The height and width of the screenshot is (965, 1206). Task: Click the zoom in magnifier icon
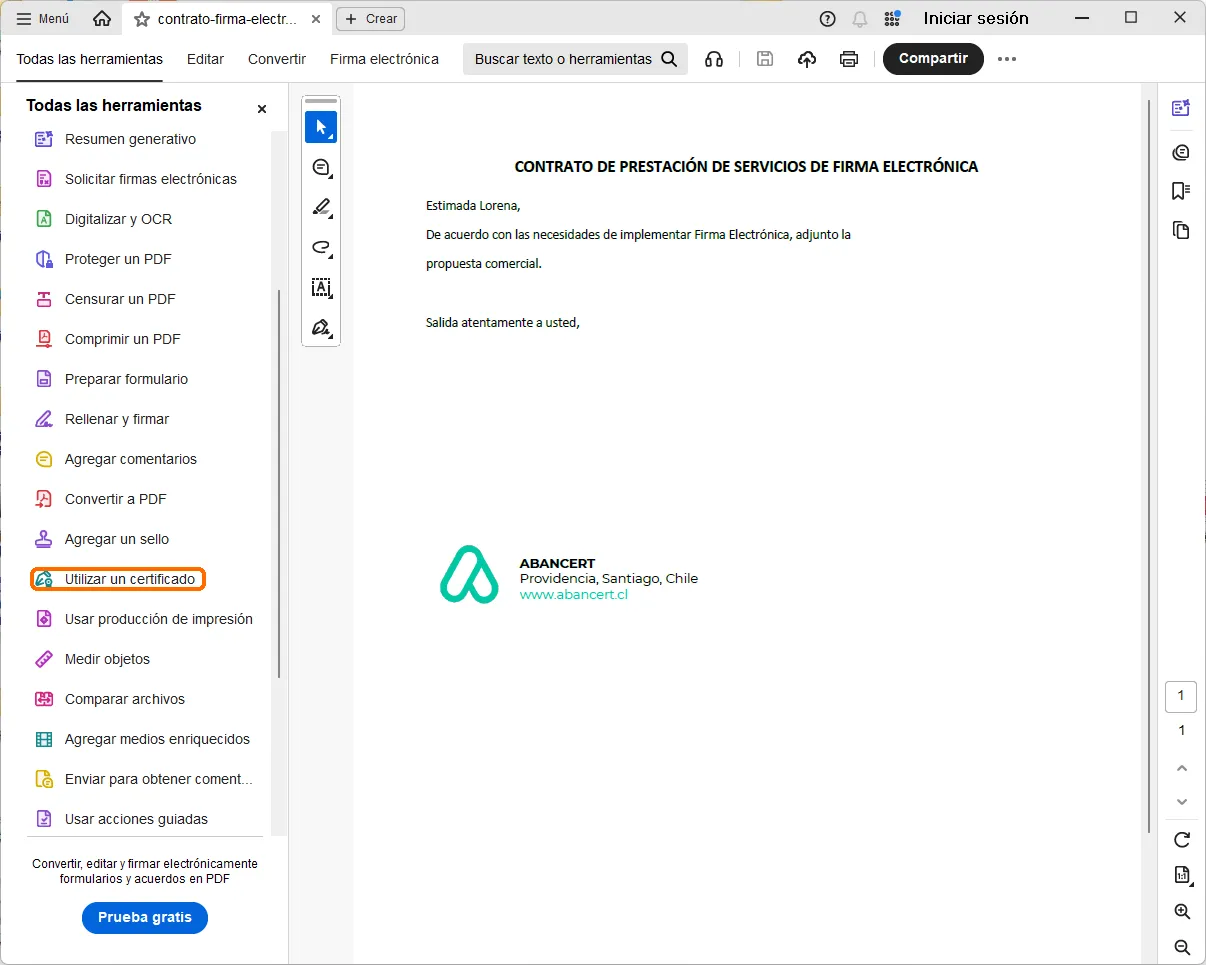[x=1182, y=911]
